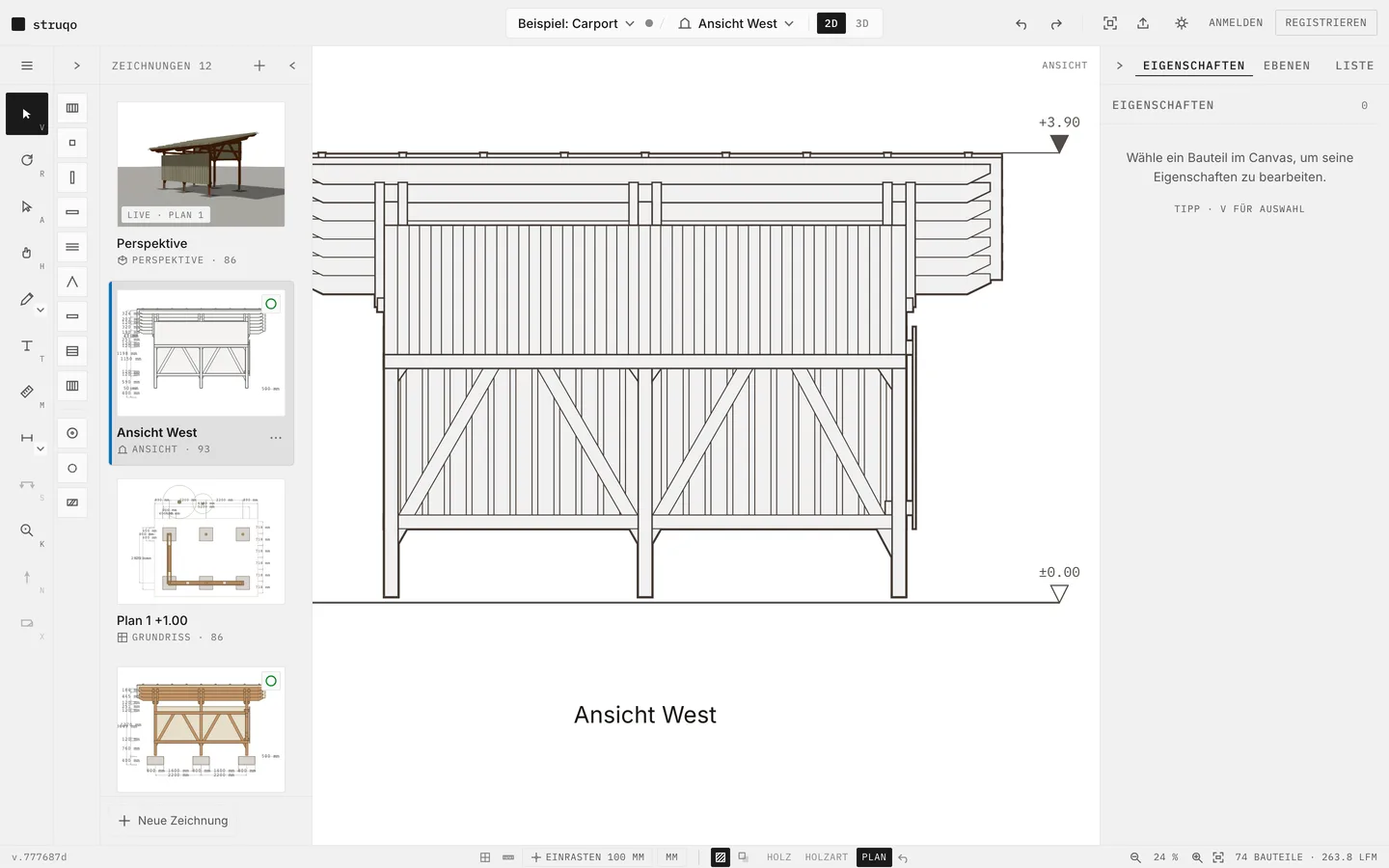
Task: Select the text tool (T)
Action: tap(27, 345)
